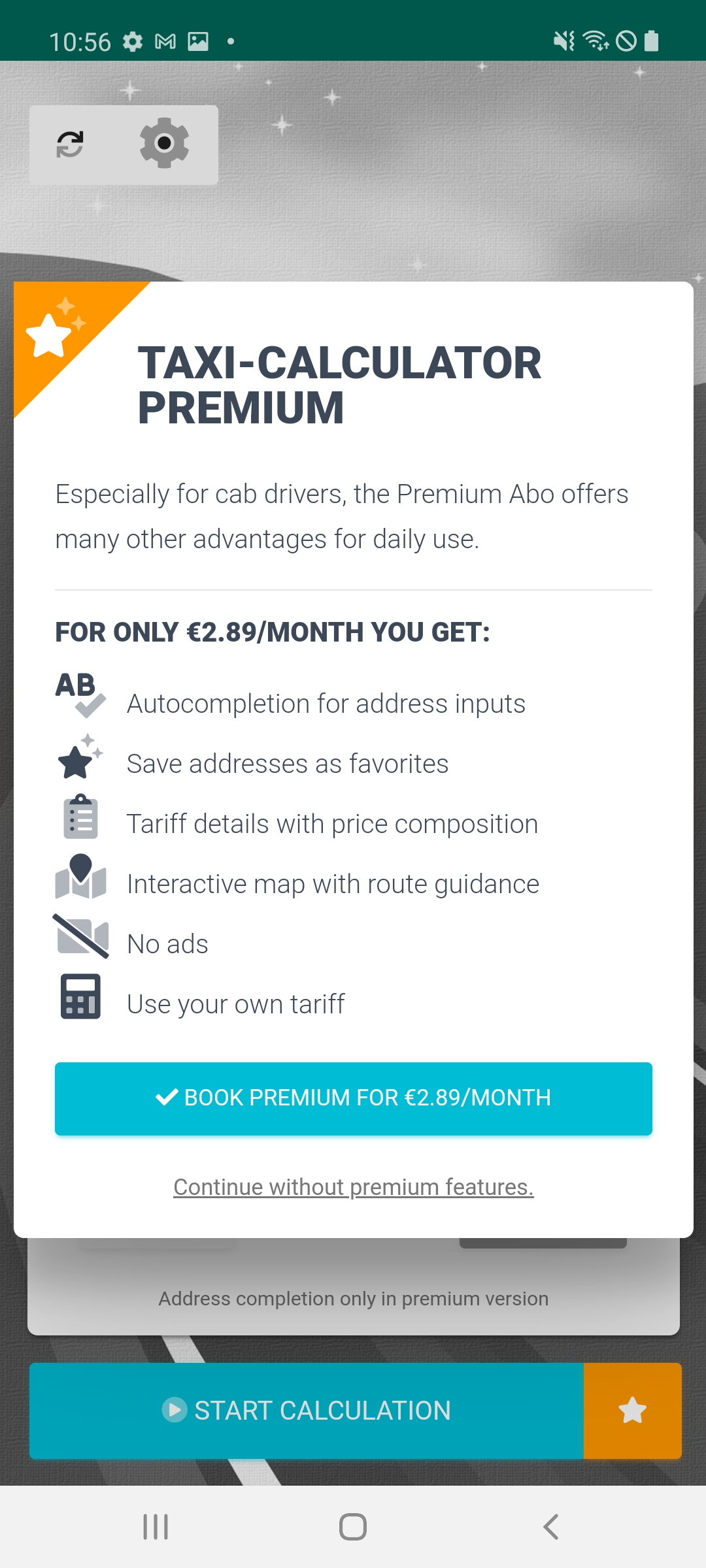Viewport: 706px width, 1568px height.
Task: Tap the interactive map marker icon
Action: tap(81, 877)
